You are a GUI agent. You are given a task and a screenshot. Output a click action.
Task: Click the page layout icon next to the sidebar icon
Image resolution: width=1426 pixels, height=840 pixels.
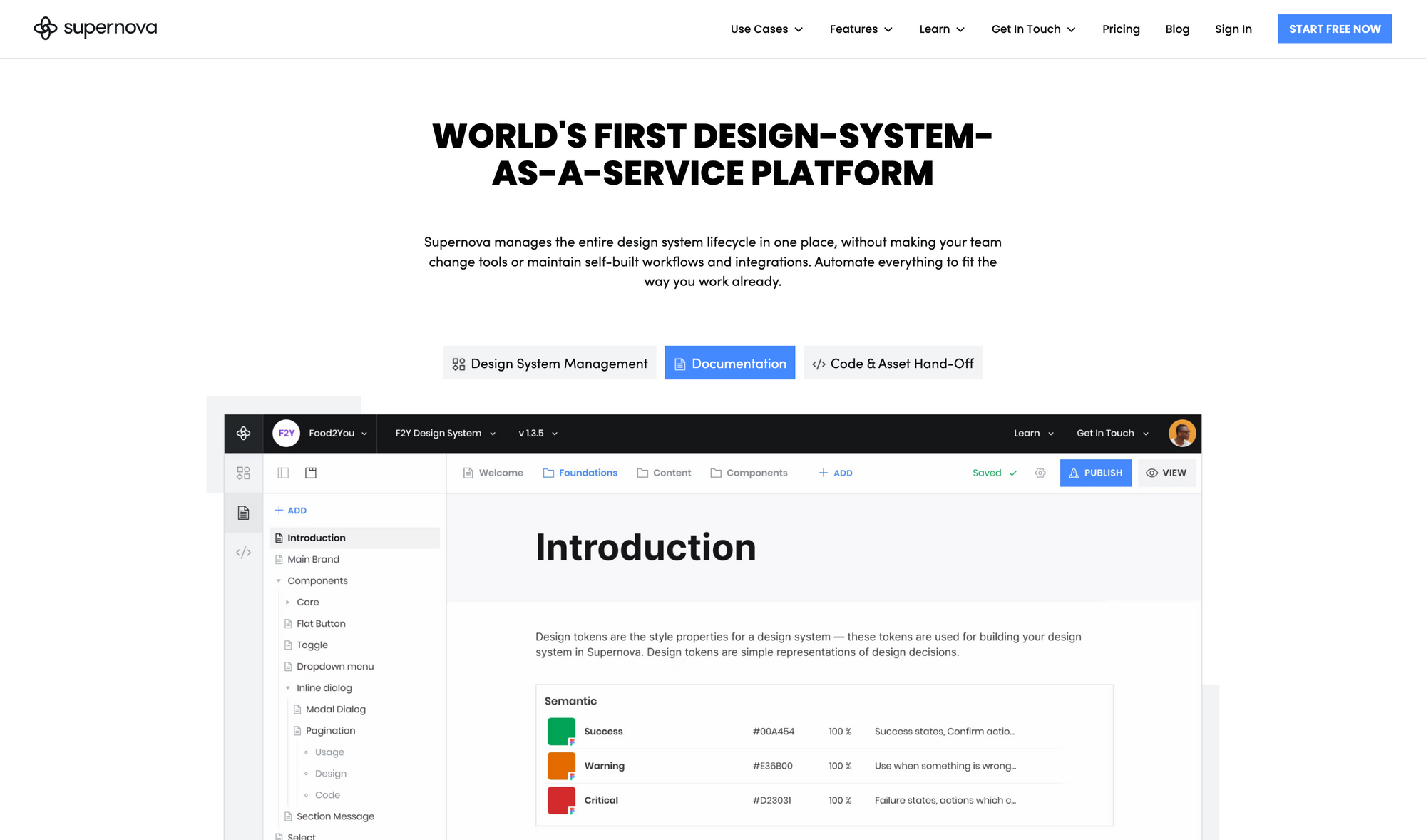(x=311, y=473)
